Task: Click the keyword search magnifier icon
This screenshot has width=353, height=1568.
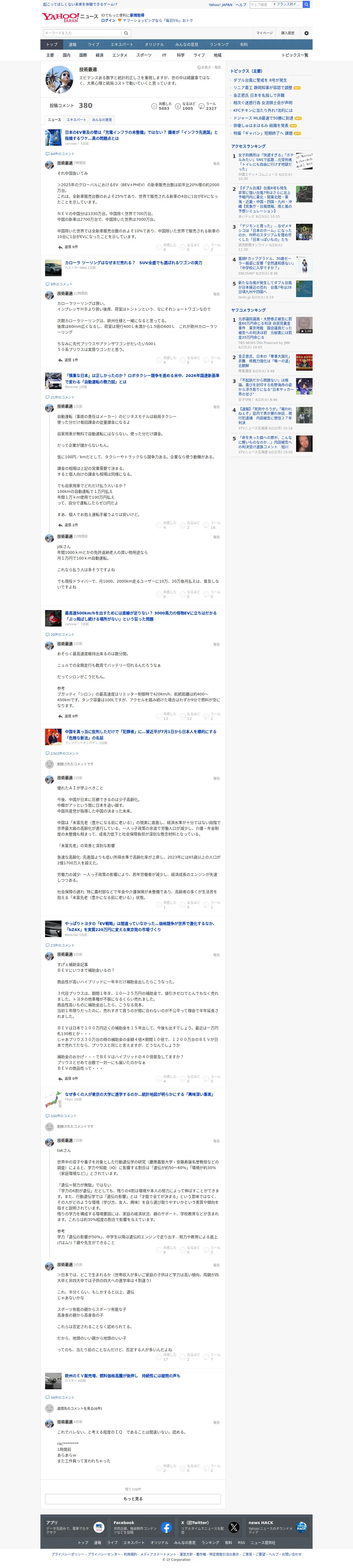Action: click(126, 33)
